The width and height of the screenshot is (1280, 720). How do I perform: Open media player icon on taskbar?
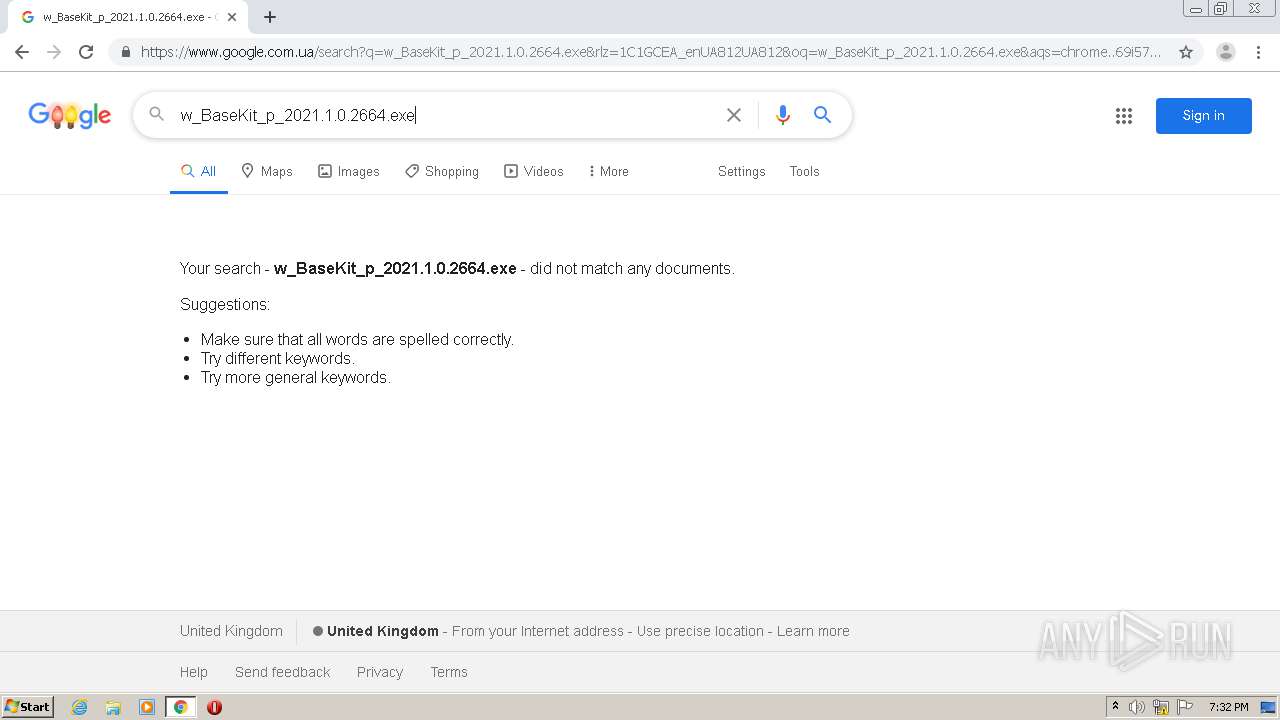[147, 707]
